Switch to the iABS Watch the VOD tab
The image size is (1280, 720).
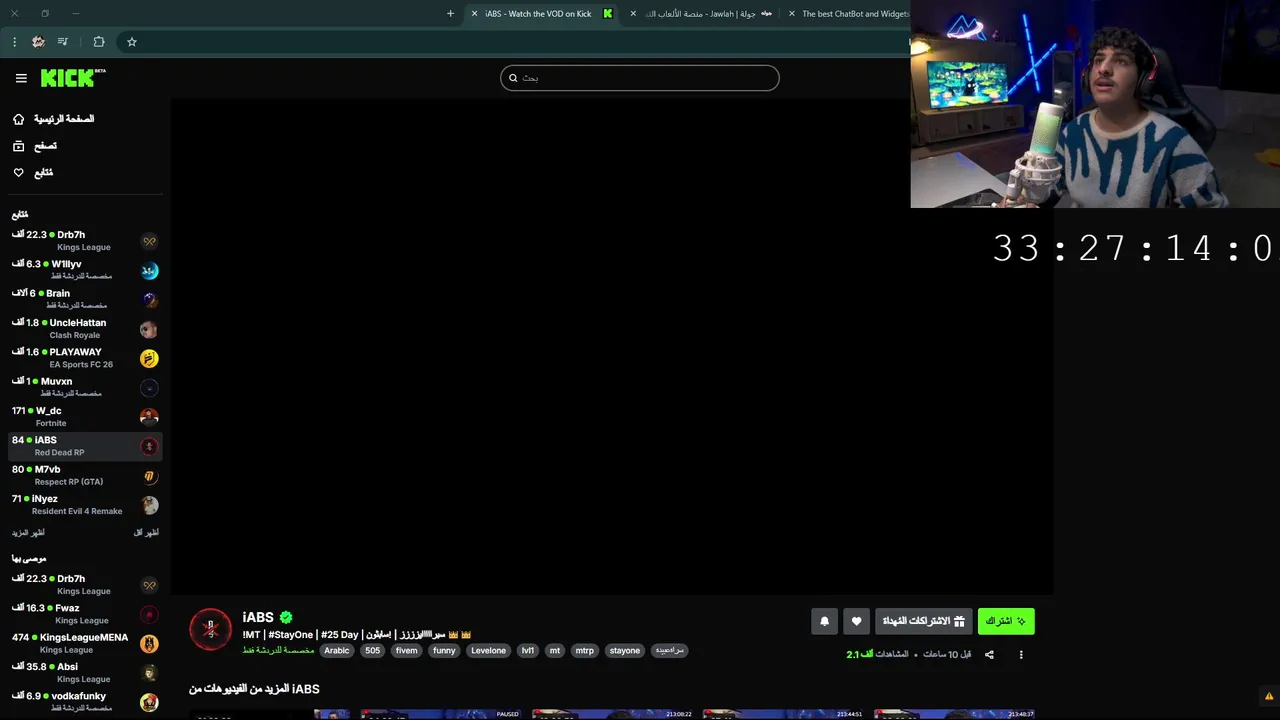[x=543, y=14]
